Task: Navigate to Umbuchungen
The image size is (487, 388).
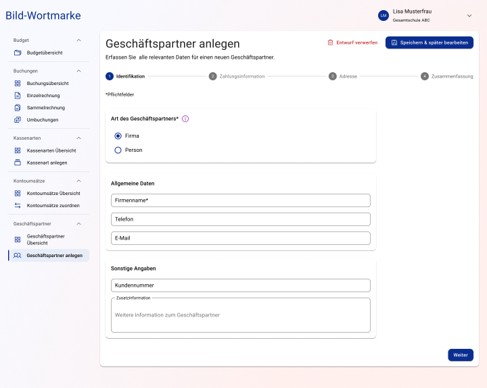Action: [x=42, y=120]
